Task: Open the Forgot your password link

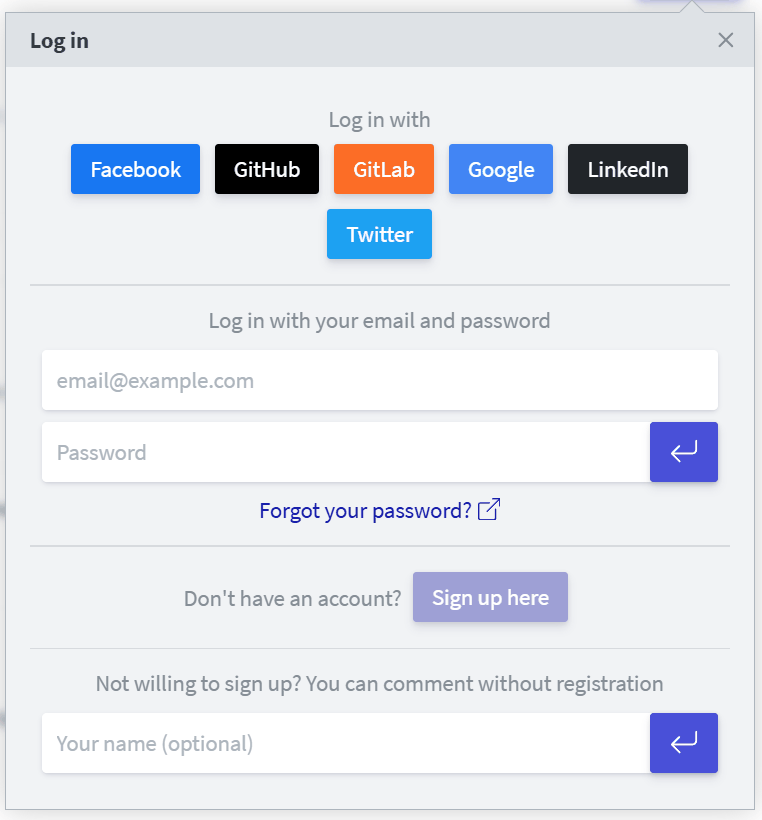Action: click(x=365, y=511)
